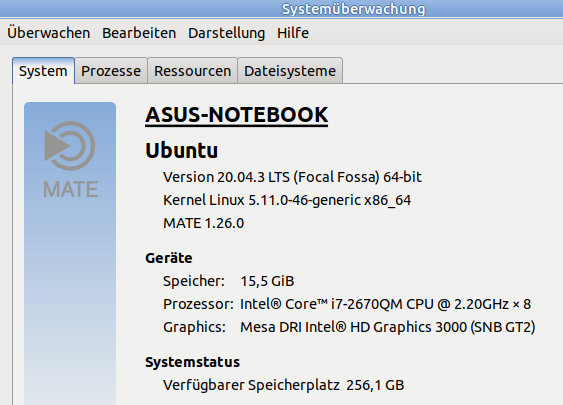Switch to the Prozesse tab
This screenshot has width=563, height=405.
point(111,71)
